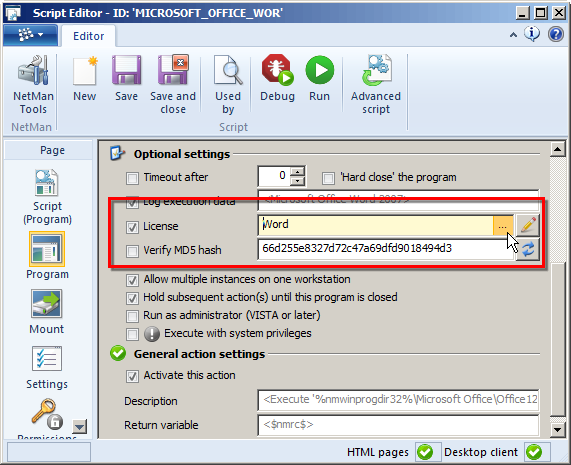The width and height of the screenshot is (571, 465).
Task: Click Save and close
Action: click(173, 84)
